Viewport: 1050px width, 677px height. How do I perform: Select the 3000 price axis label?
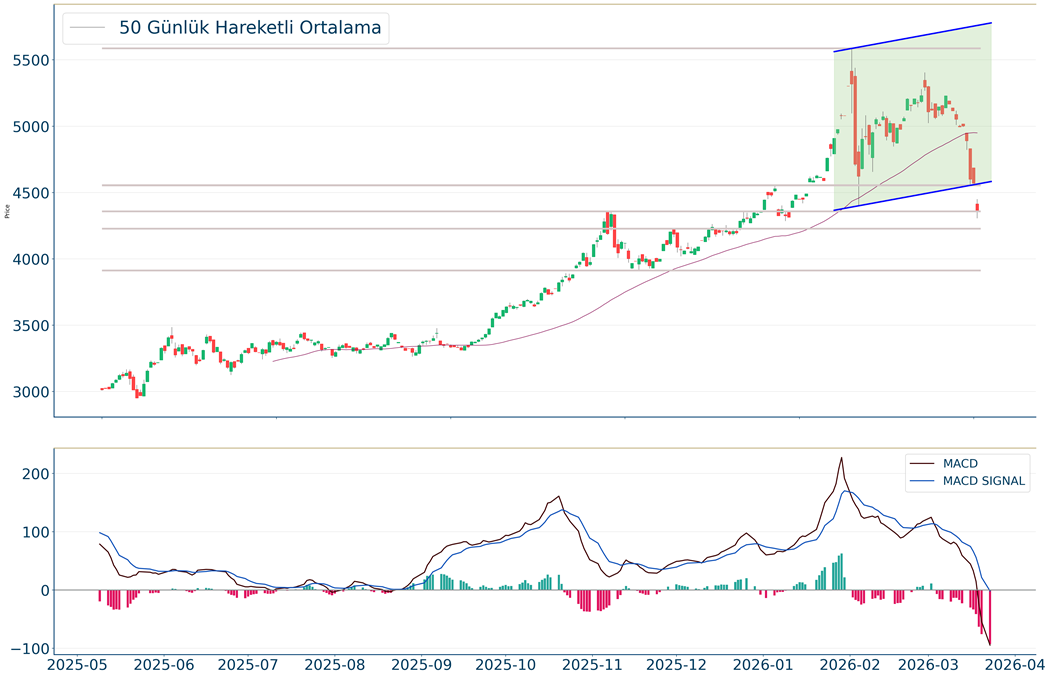point(32,392)
